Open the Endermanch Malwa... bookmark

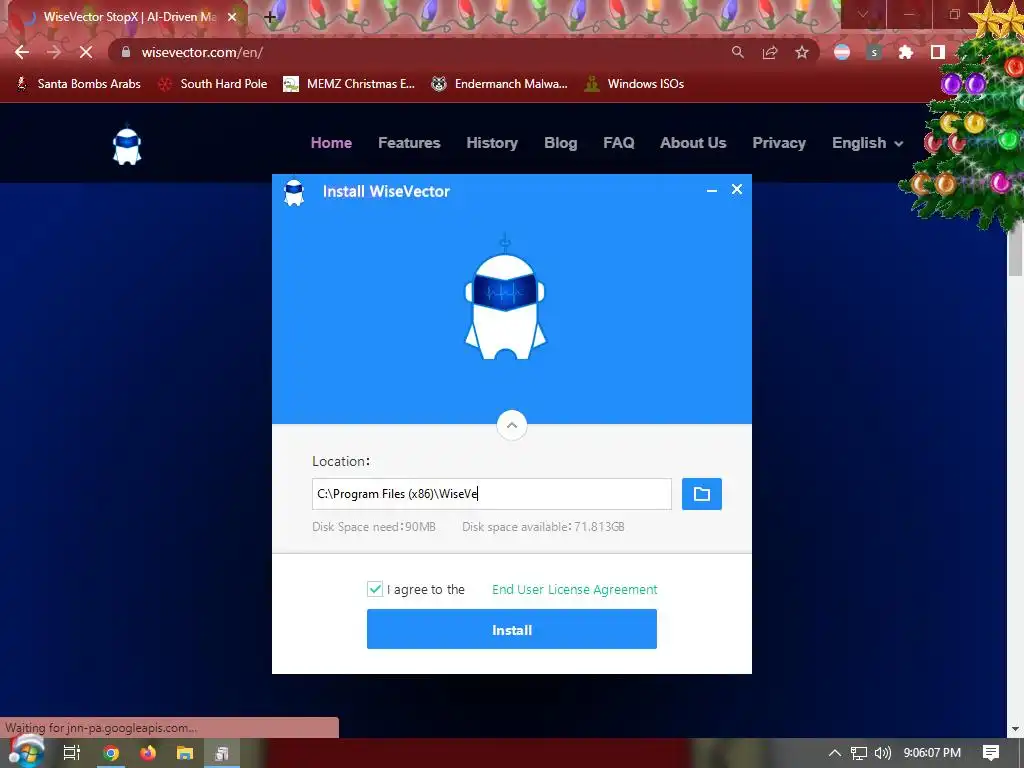(500, 84)
